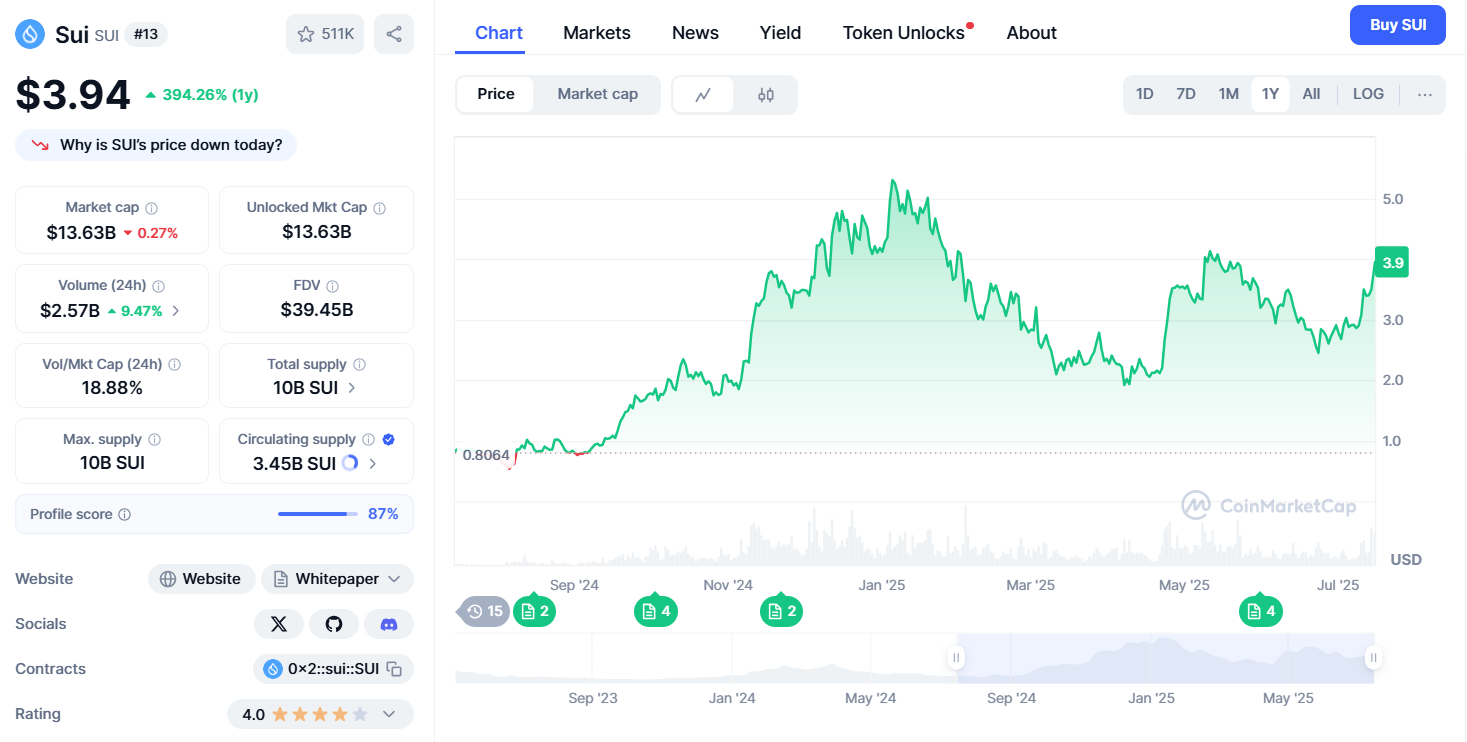This screenshot has width=1467, height=742.
Task: Click the 18.88% Vol/Mkt Cap value
Action: [112, 388]
